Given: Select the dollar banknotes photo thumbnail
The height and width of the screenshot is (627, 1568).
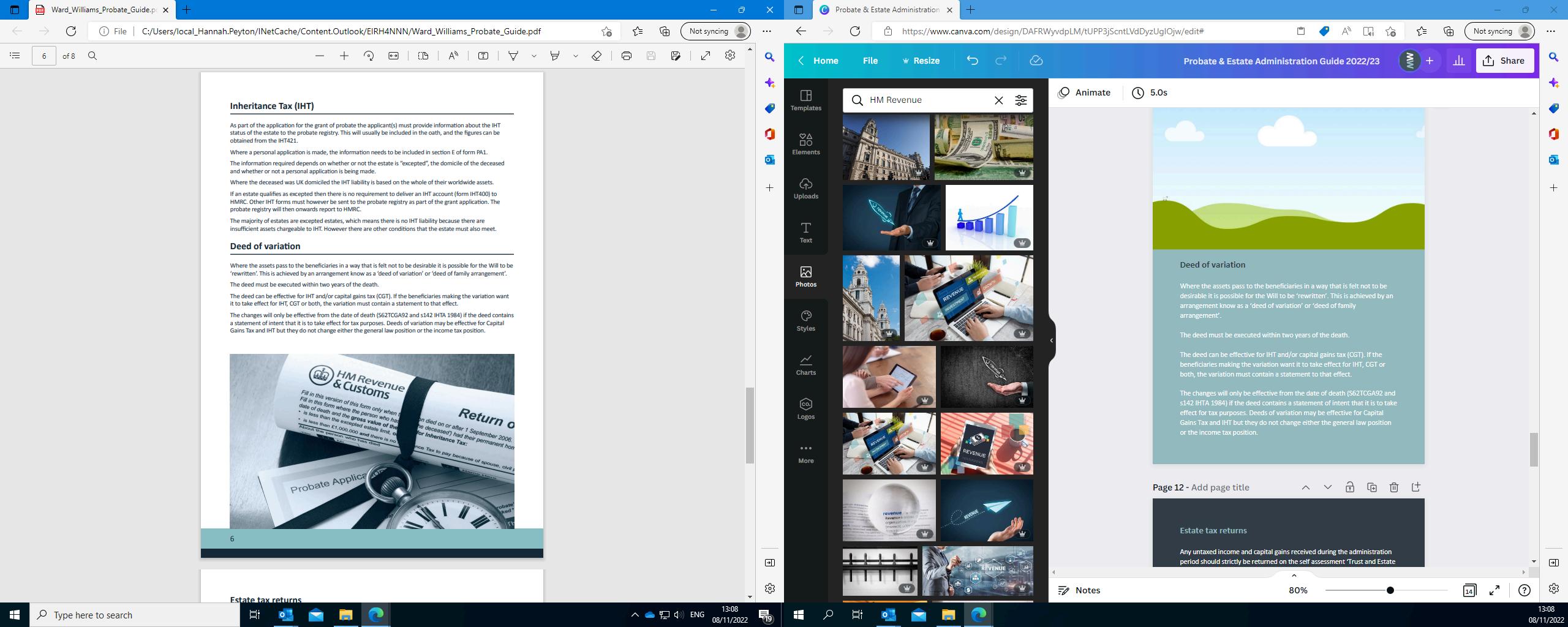Looking at the screenshot, I should (x=984, y=147).
